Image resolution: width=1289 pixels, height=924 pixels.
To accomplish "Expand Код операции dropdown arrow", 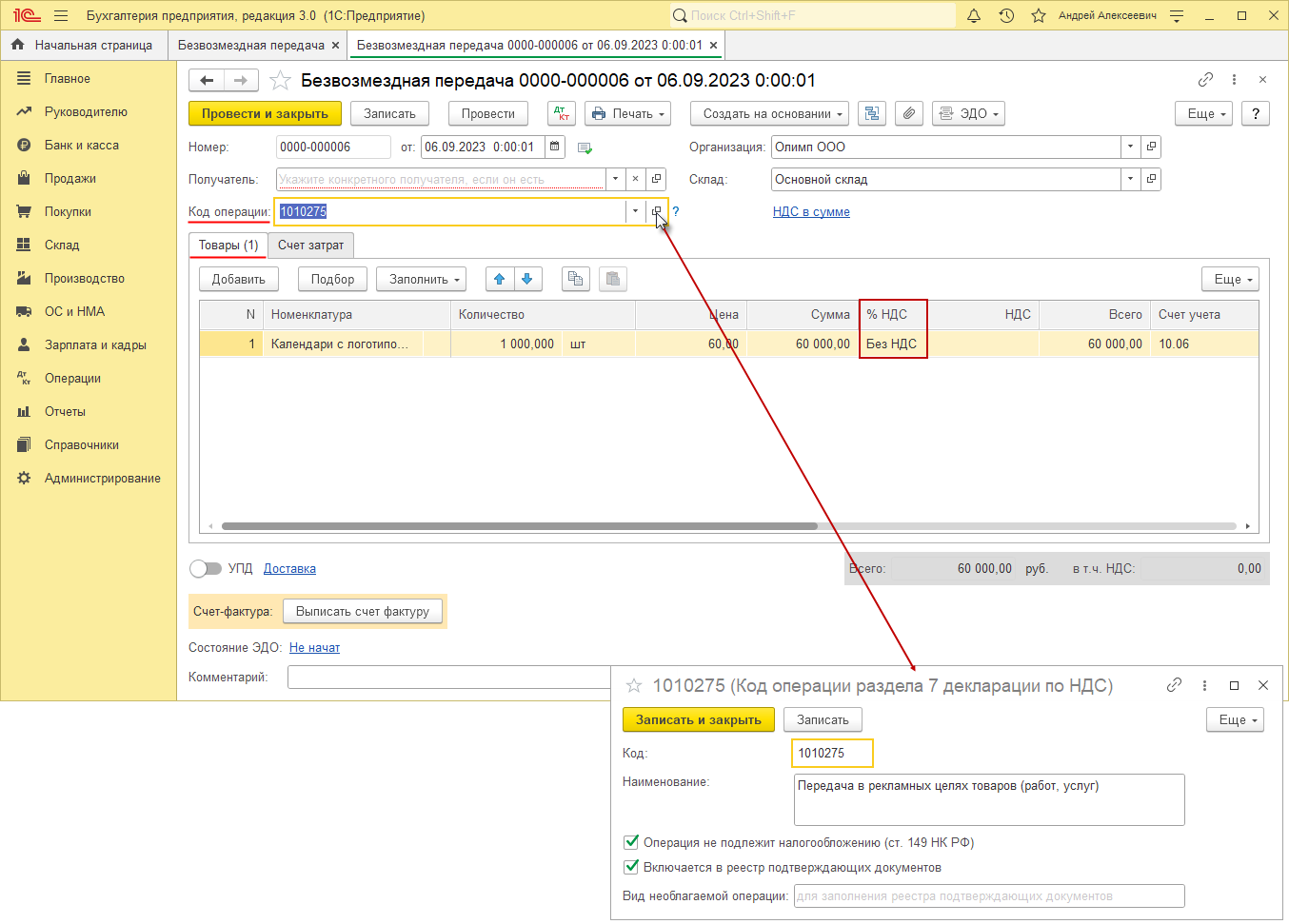I will click(635, 211).
